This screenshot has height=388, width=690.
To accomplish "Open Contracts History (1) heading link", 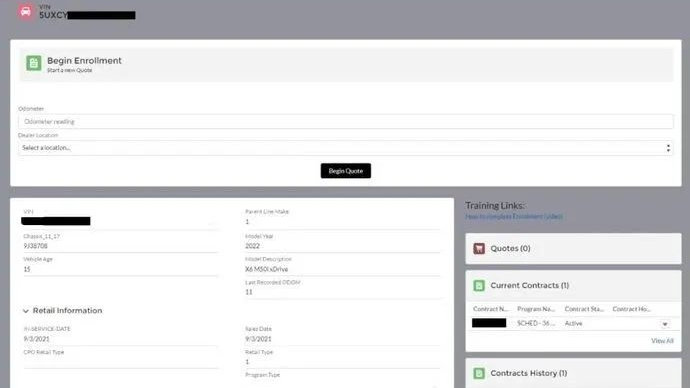I will pyautogui.click(x=529, y=373).
